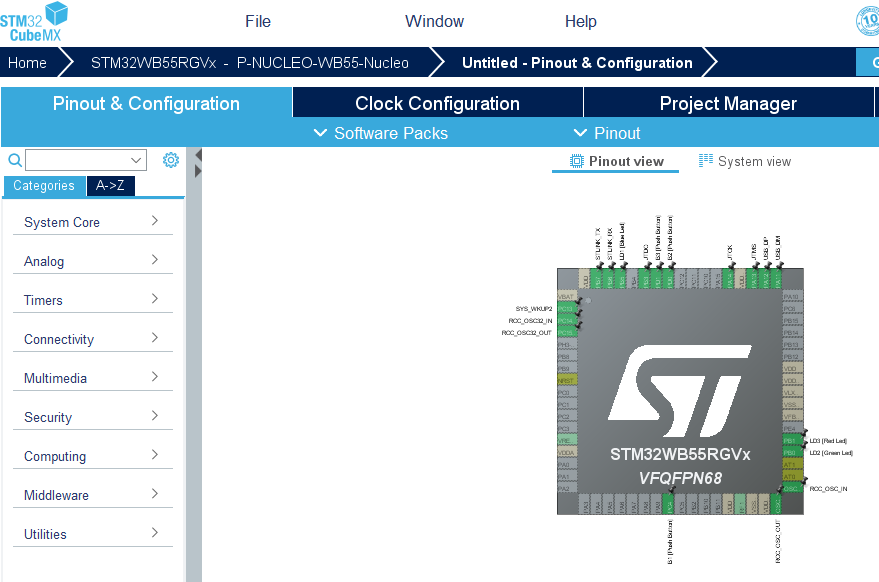
Task: Select the PC3 pin
Action: pos(567,429)
